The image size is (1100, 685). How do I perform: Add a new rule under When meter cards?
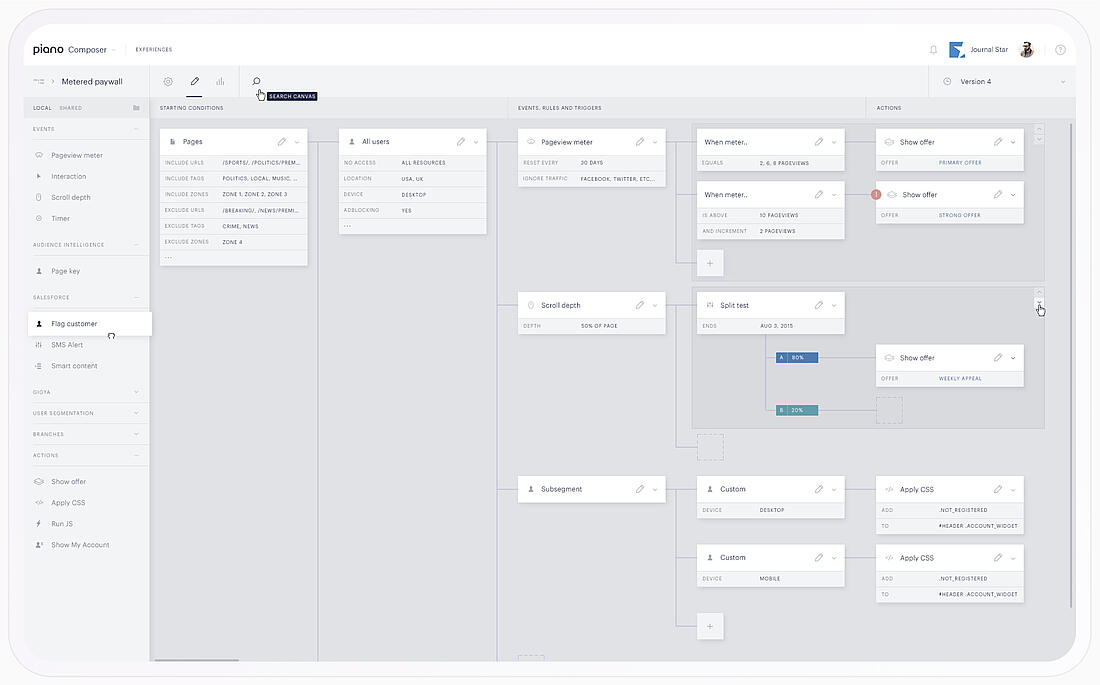tap(710, 263)
